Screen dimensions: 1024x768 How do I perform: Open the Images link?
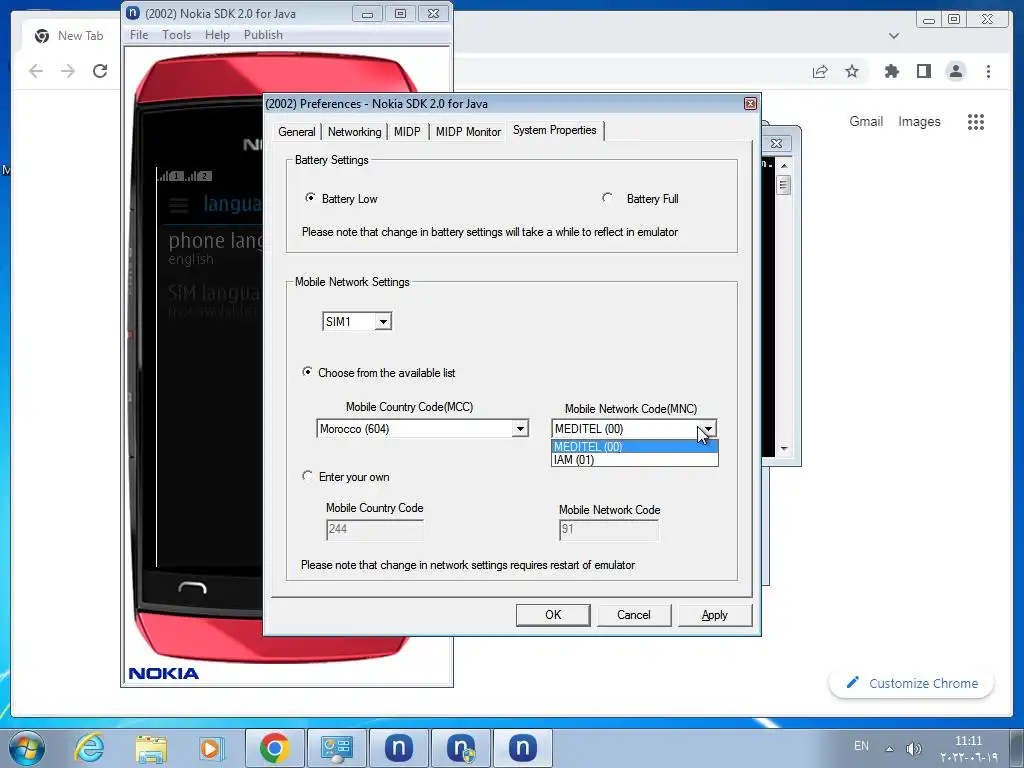coord(919,121)
